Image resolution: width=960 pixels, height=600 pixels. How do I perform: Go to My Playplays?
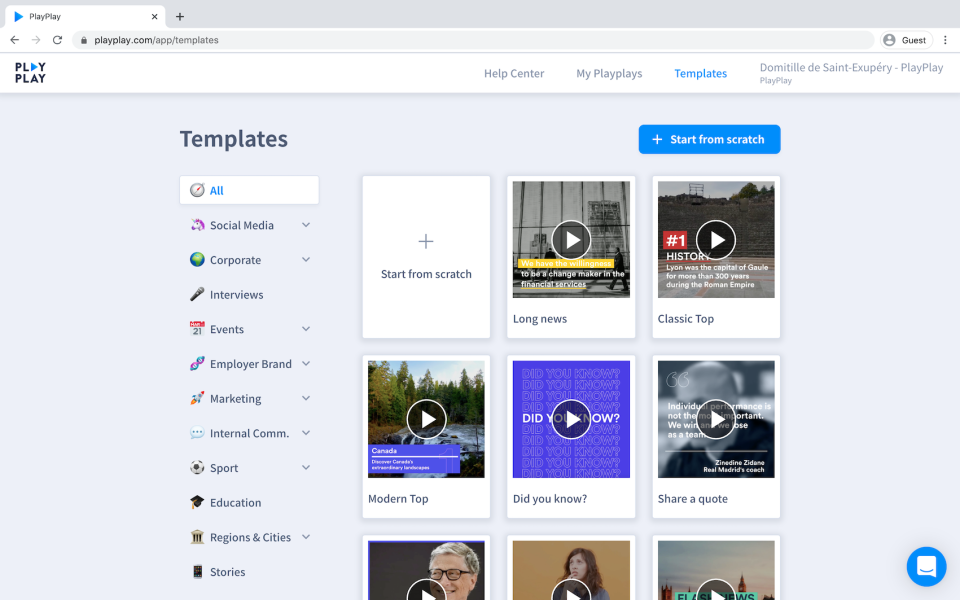[609, 73]
